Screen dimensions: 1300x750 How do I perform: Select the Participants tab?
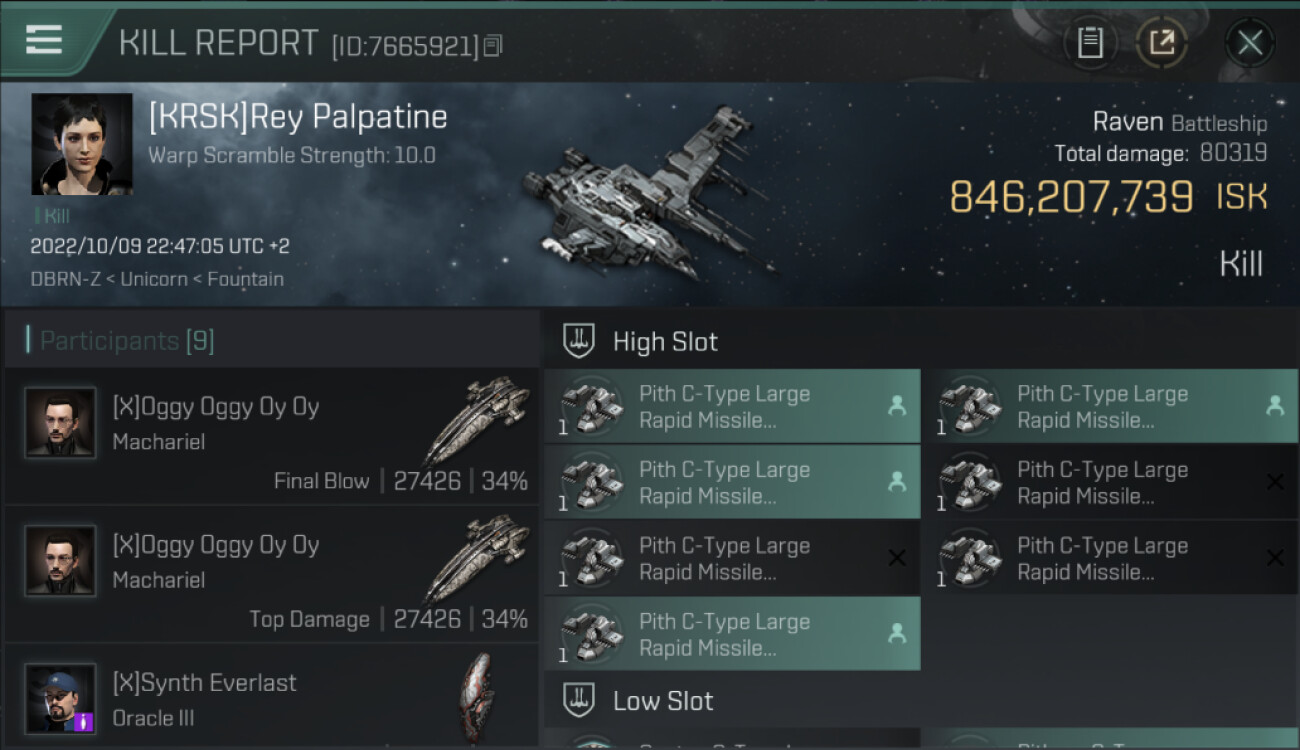tap(126, 341)
